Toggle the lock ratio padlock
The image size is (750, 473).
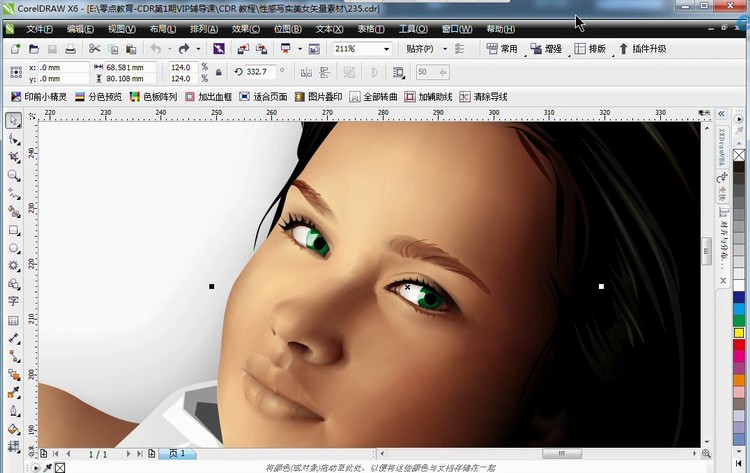pyautogui.click(x=219, y=72)
